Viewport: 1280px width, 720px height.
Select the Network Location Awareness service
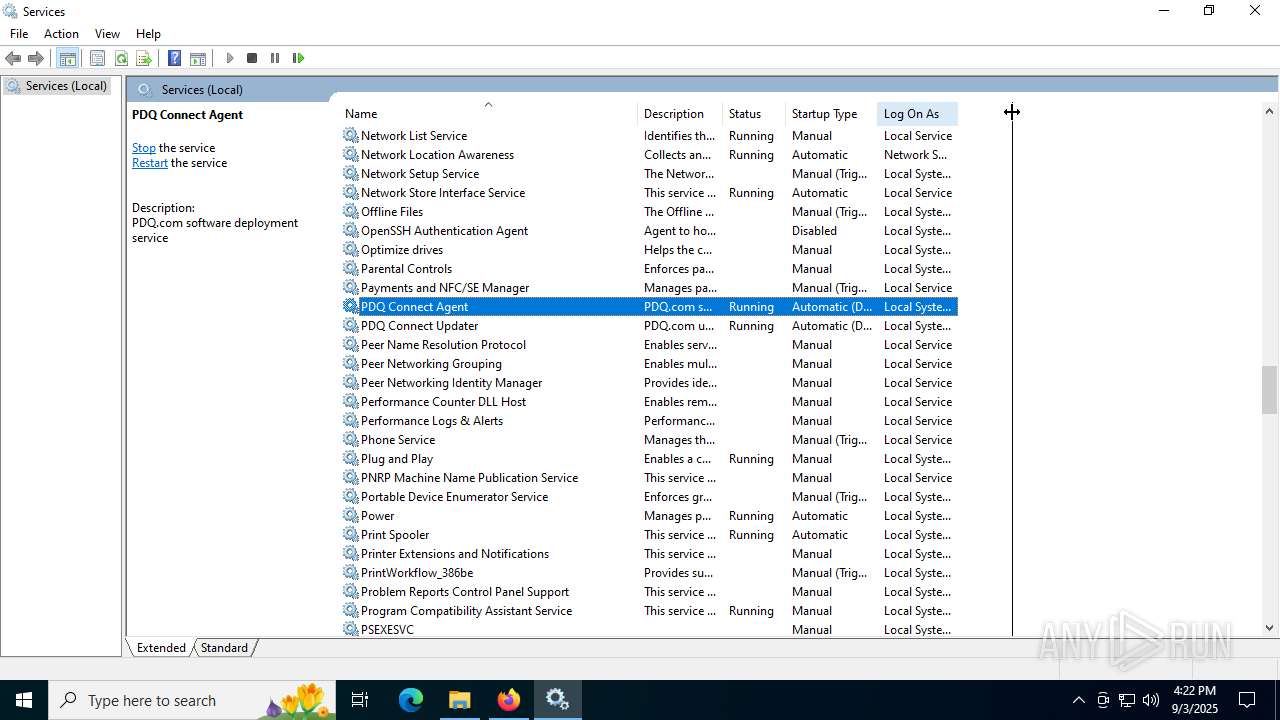pyautogui.click(x=649, y=154)
